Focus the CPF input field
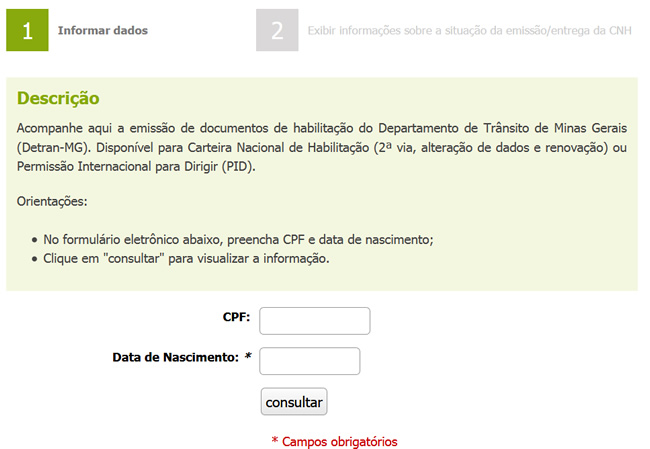Viewport: 650px width, 449px height. 315,321
